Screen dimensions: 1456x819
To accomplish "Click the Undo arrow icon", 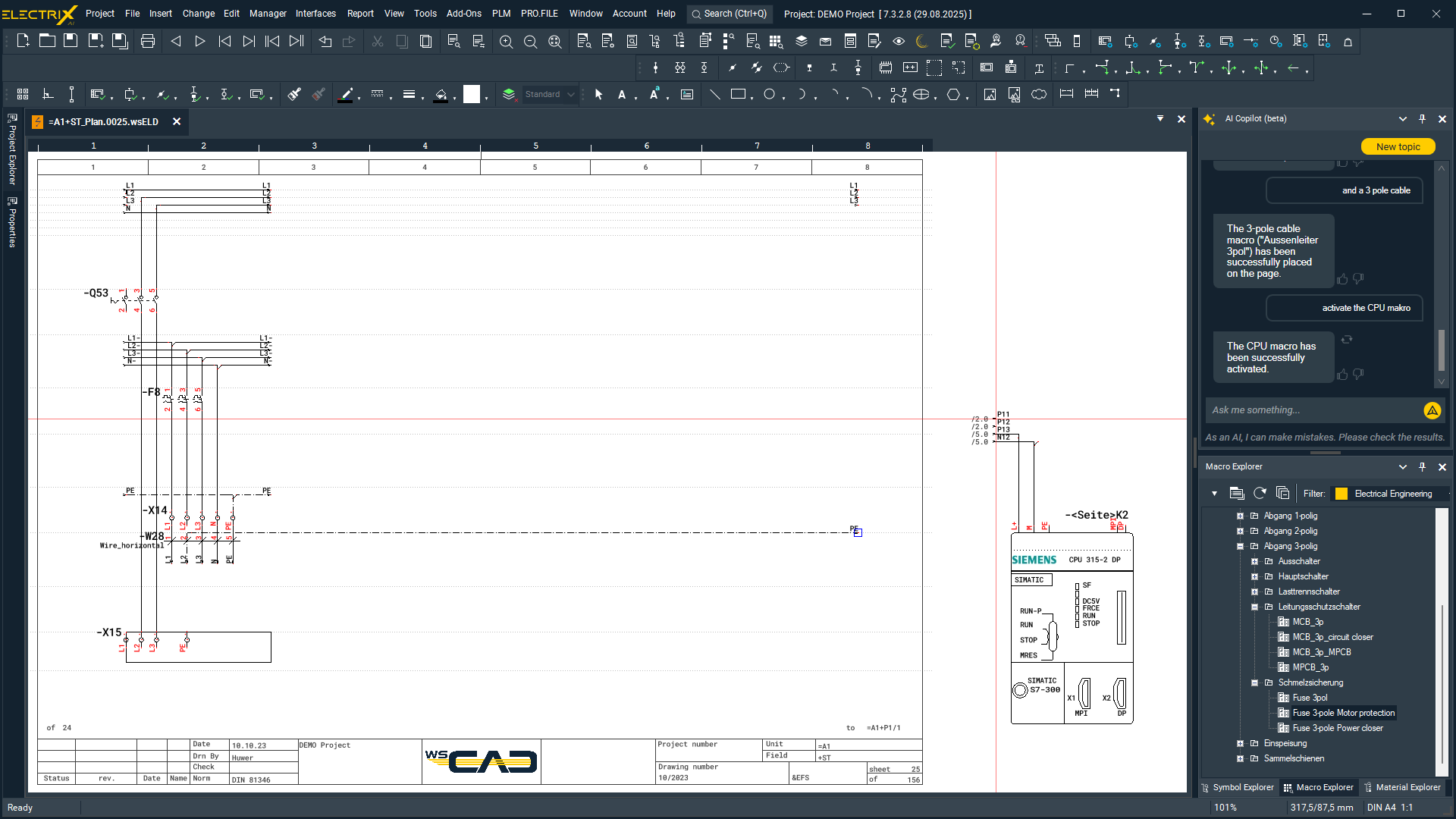I will pyautogui.click(x=325, y=41).
